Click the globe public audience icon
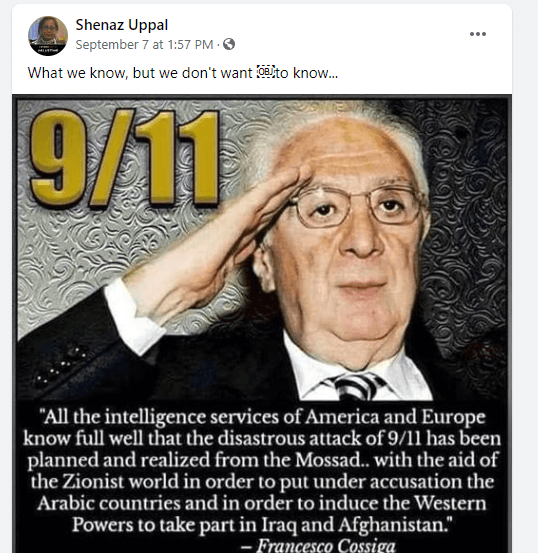Screen dimensions: 538x553 tap(229, 44)
